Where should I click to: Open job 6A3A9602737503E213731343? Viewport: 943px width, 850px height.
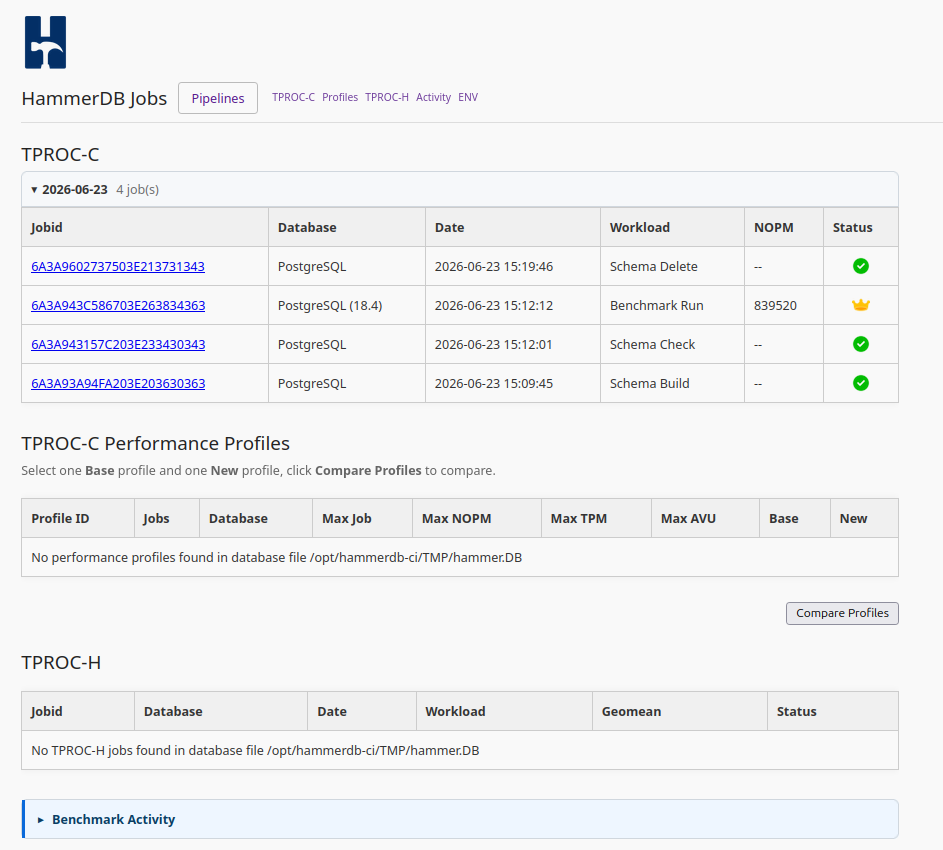click(118, 266)
